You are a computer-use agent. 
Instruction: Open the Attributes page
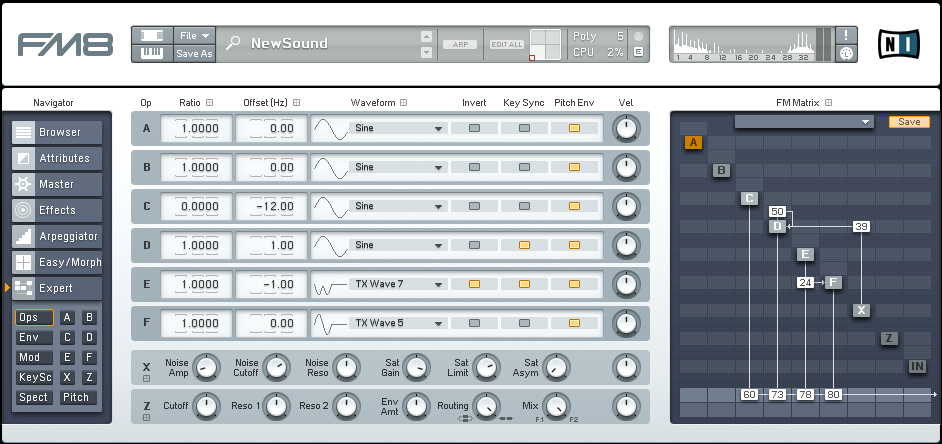pyautogui.click(x=57, y=159)
